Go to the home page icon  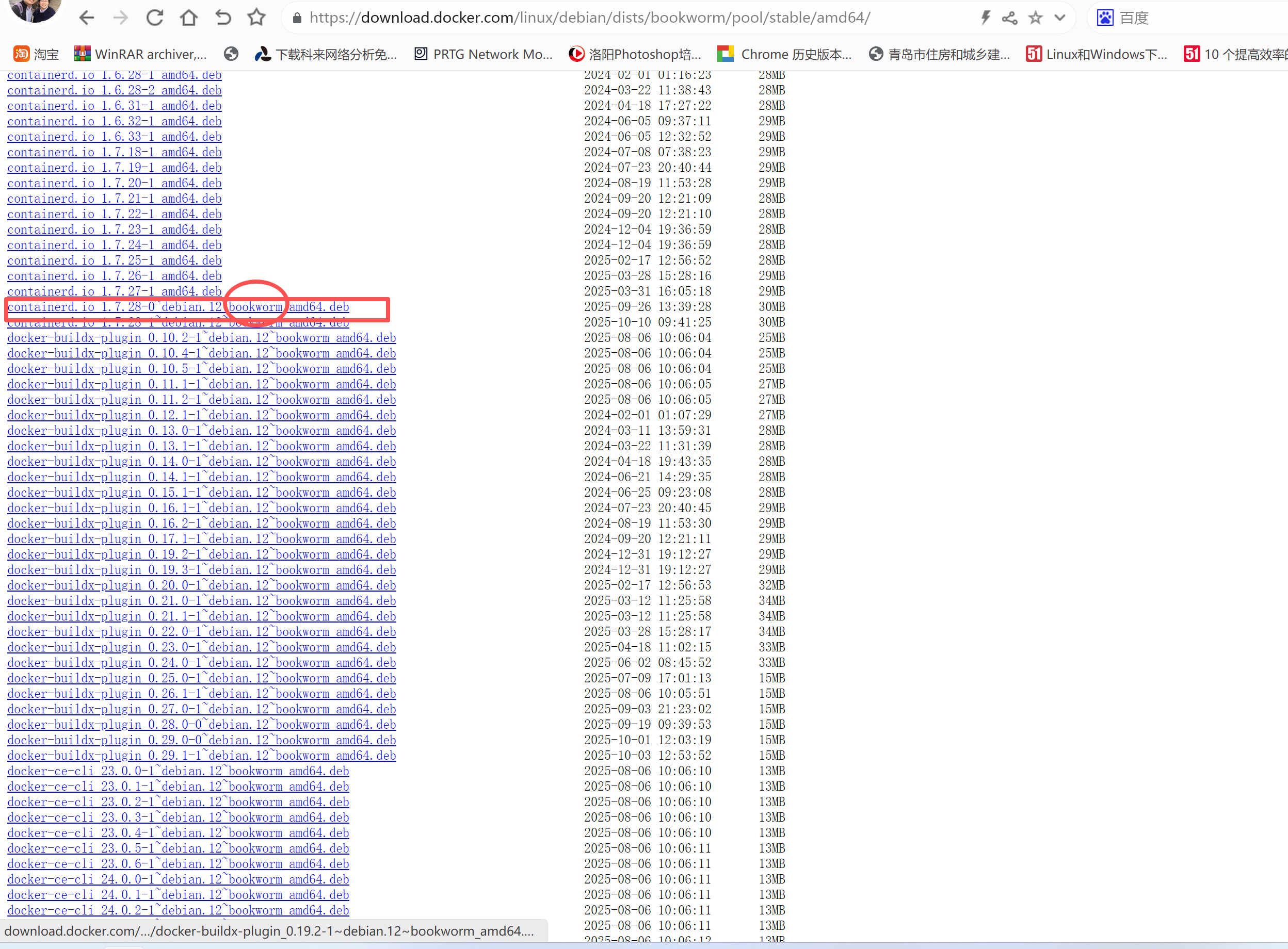tap(188, 18)
